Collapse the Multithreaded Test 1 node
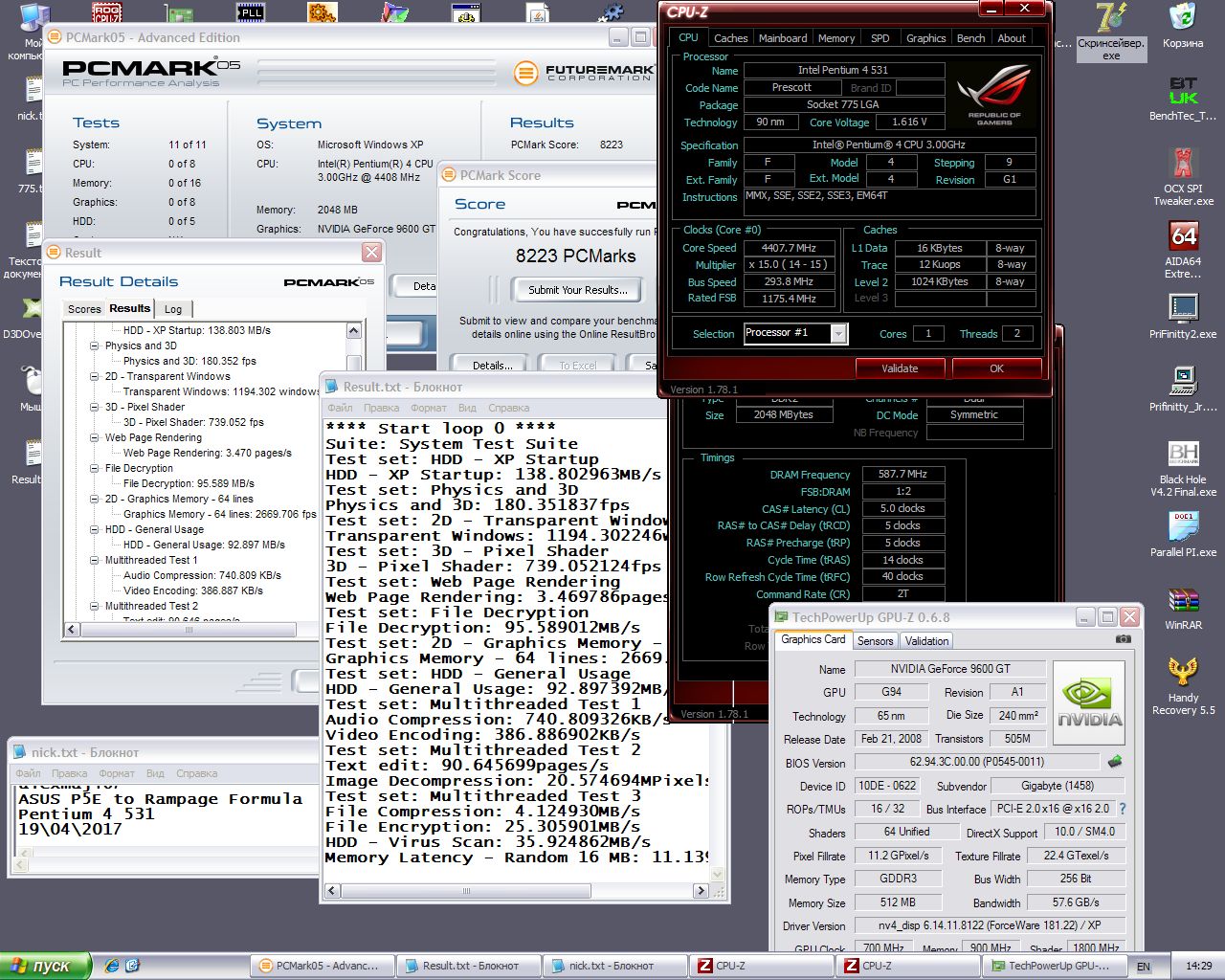This screenshot has width=1225, height=980. [95, 560]
